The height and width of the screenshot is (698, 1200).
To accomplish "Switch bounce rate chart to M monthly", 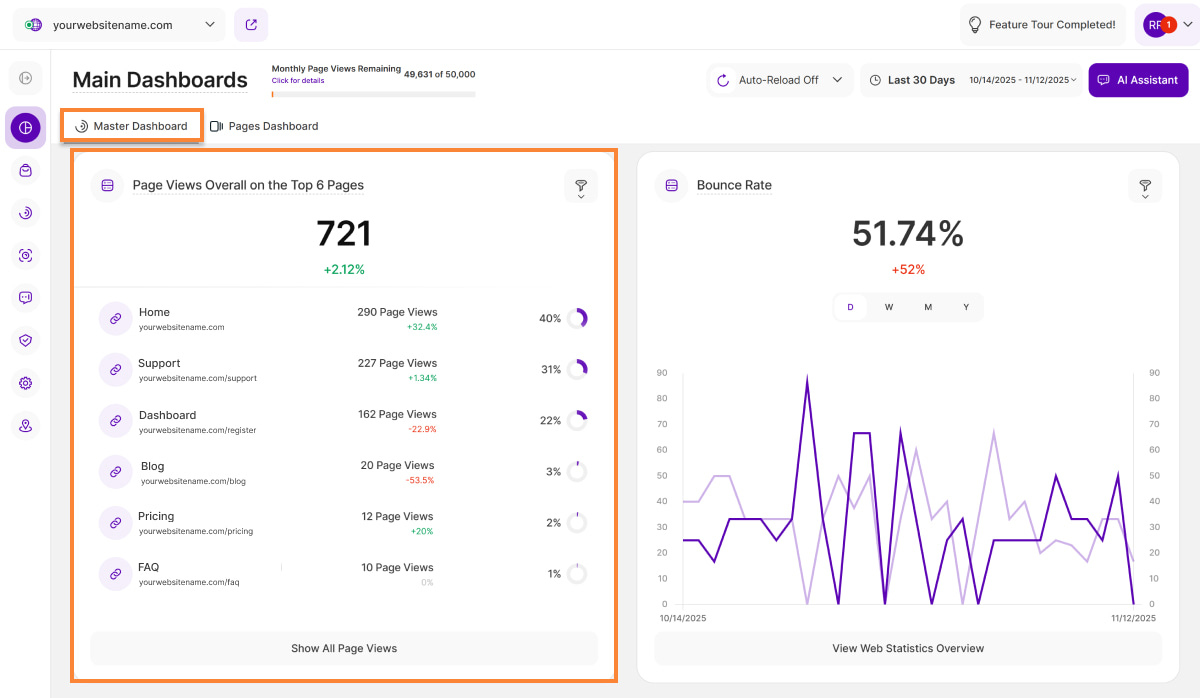I will click(928, 307).
